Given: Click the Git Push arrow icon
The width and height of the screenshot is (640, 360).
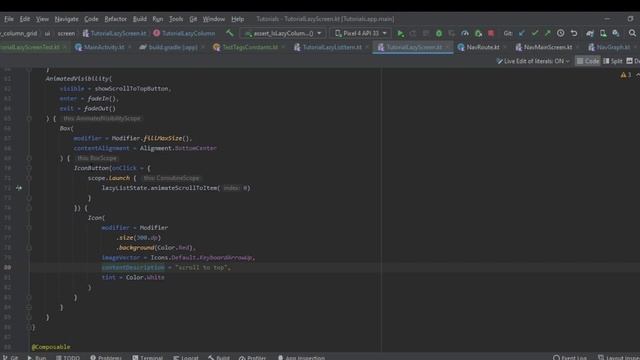Looking at the screenshot, I should tap(548, 33).
